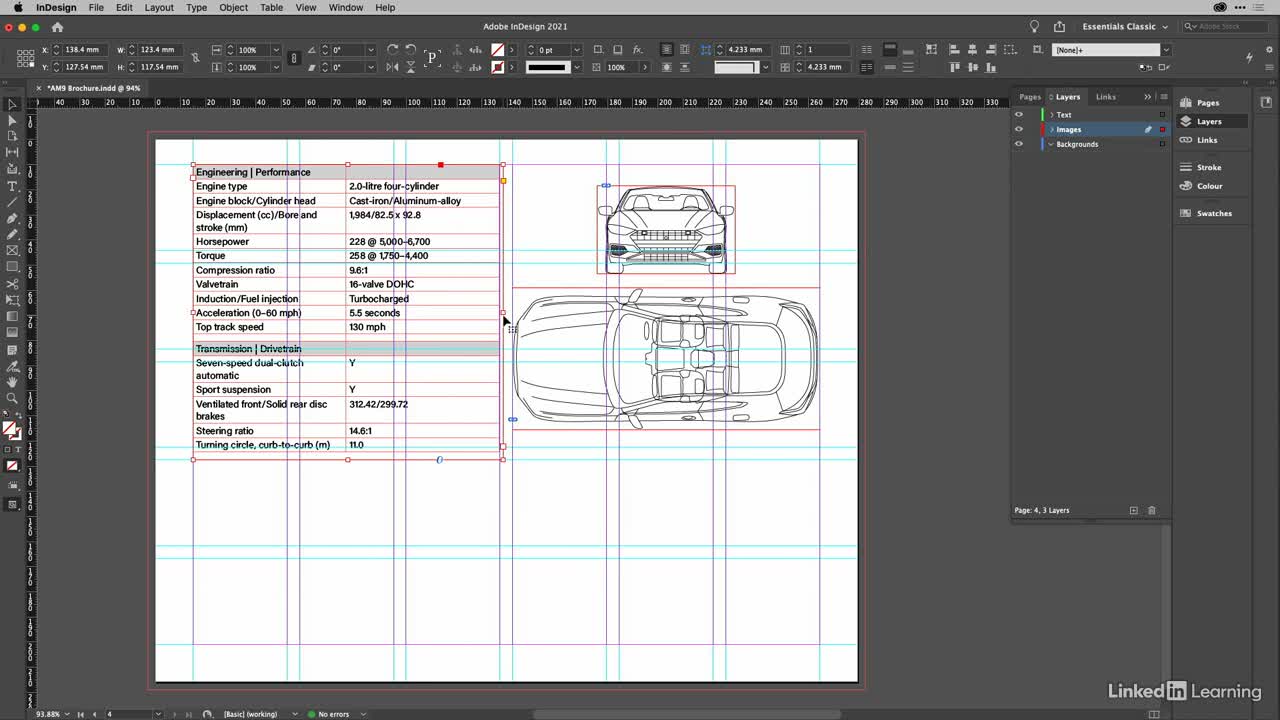Open the Table menu
This screenshot has height=720, width=1280.
point(272,7)
